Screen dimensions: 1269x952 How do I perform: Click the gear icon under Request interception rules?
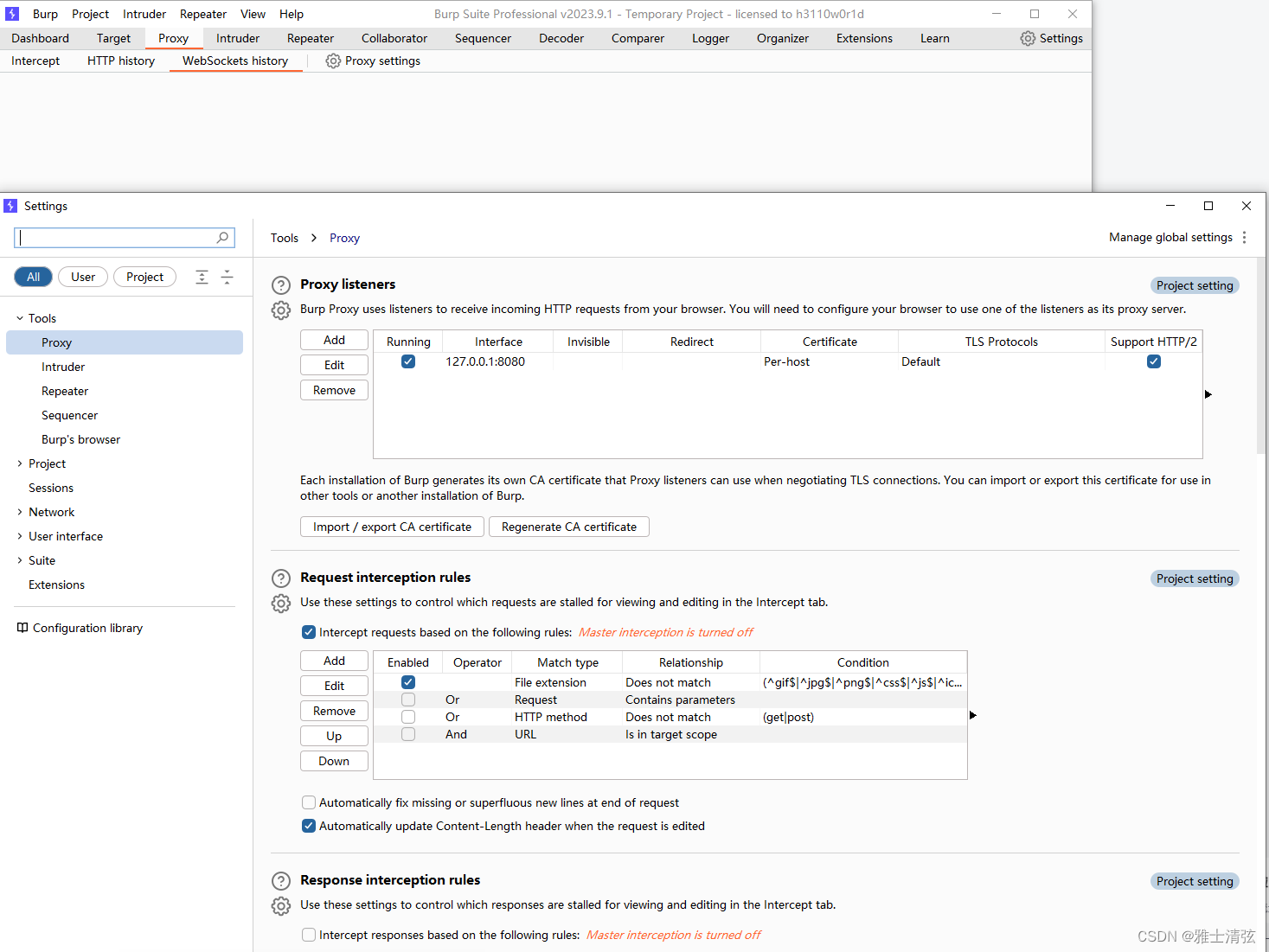(x=281, y=603)
